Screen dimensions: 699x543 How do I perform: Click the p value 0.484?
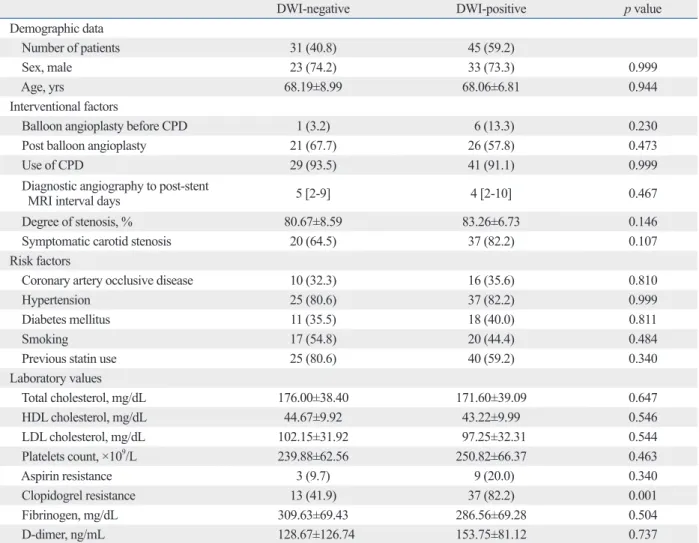[642, 339]
